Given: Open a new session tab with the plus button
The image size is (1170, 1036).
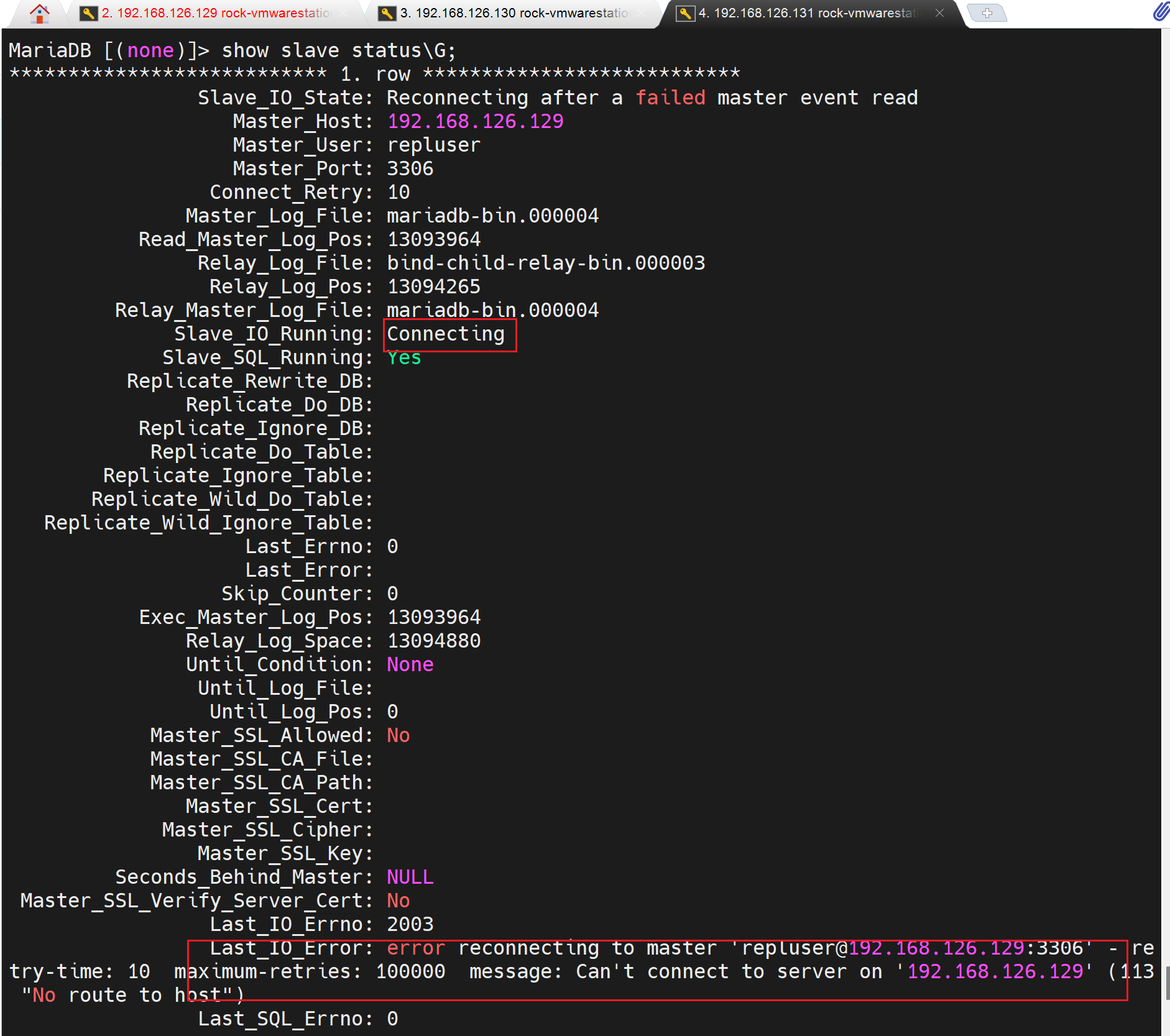Looking at the screenshot, I should tap(987, 13).
